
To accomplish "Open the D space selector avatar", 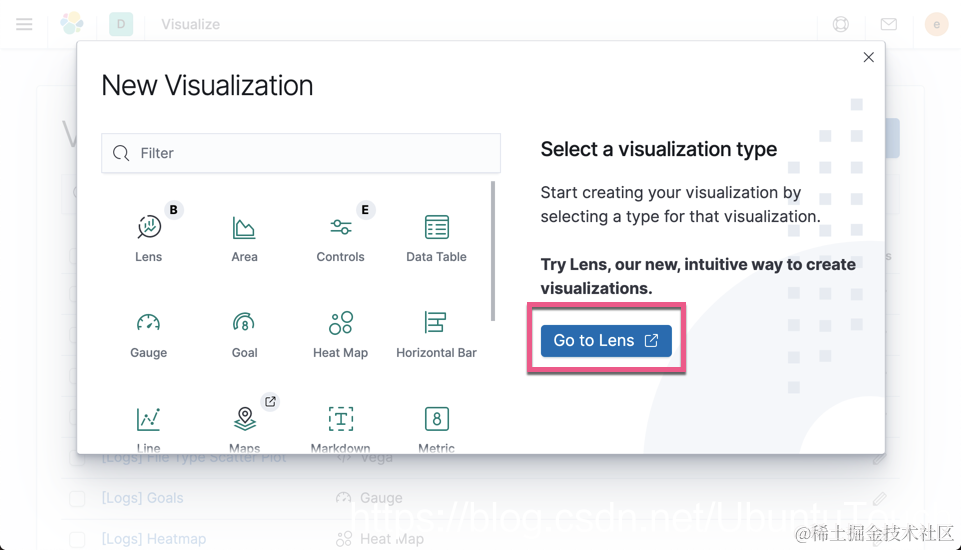I will pos(121,24).
